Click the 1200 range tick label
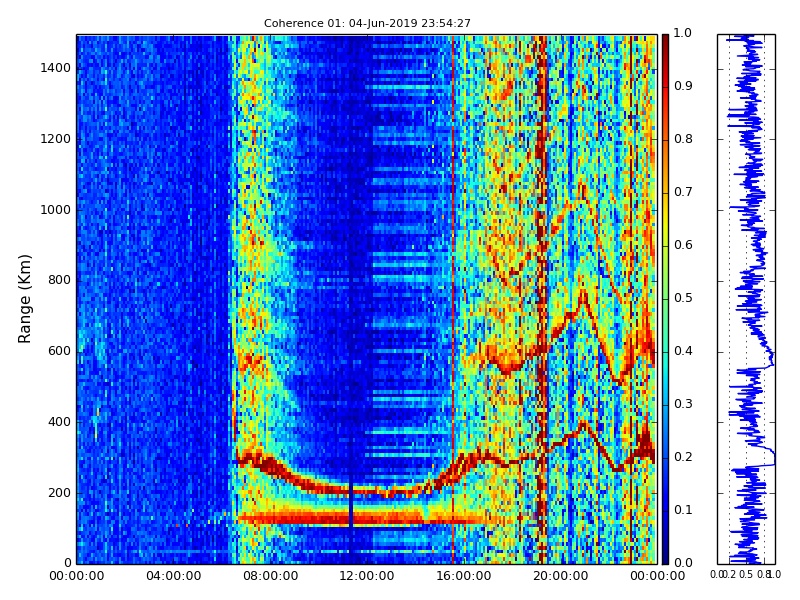 tap(55, 139)
